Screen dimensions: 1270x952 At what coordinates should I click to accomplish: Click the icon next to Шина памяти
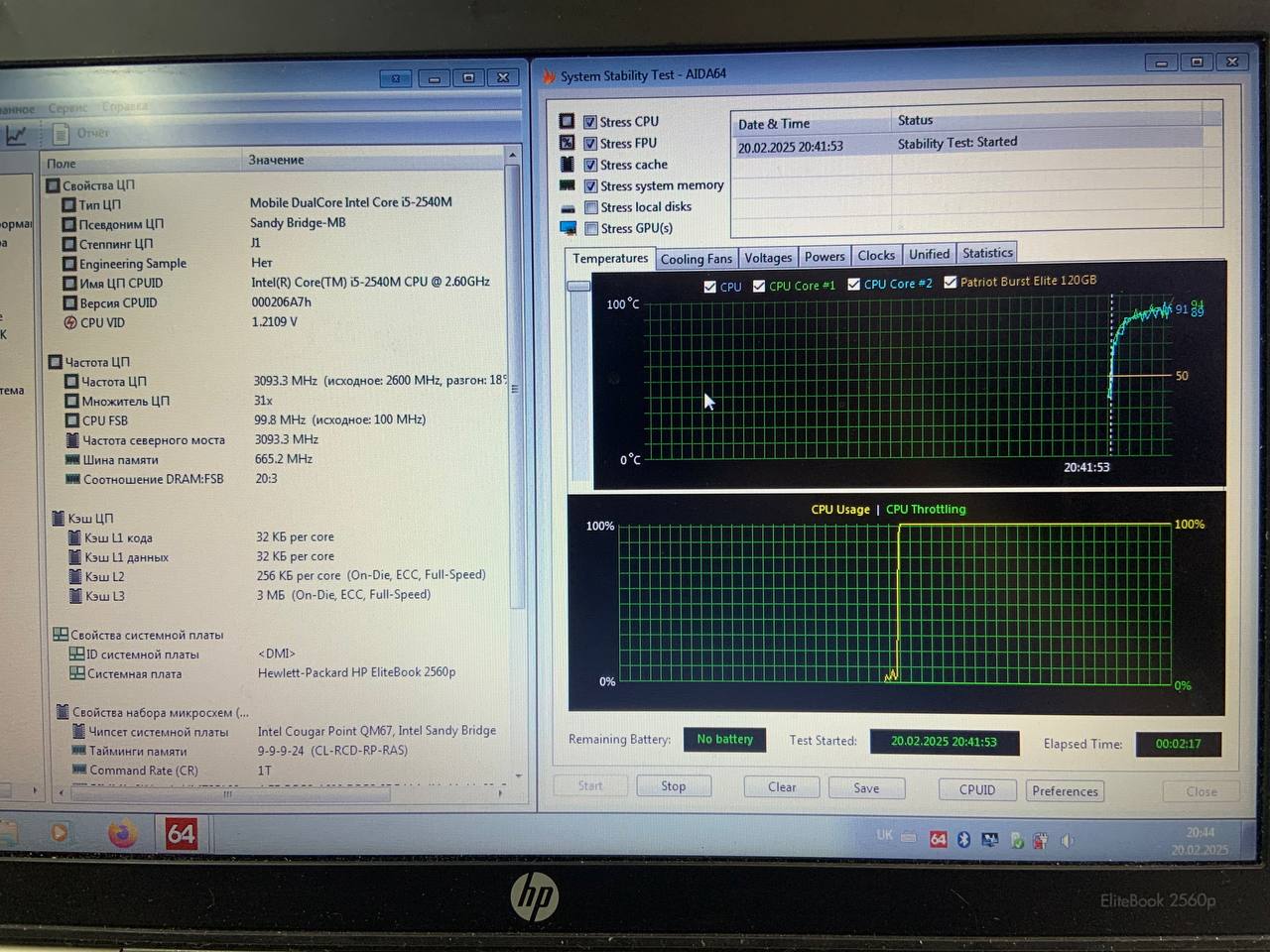[72, 459]
